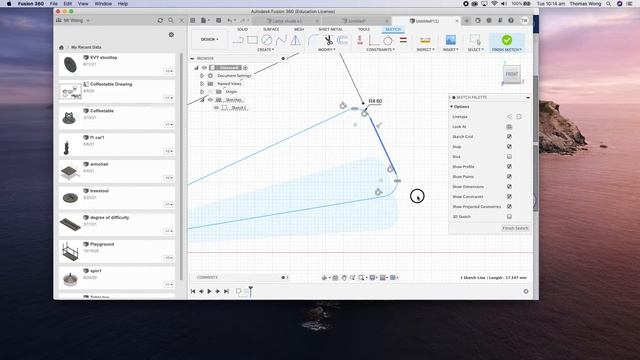Enable the 3D Sketch checkbox
The image size is (640, 360).
(509, 217)
